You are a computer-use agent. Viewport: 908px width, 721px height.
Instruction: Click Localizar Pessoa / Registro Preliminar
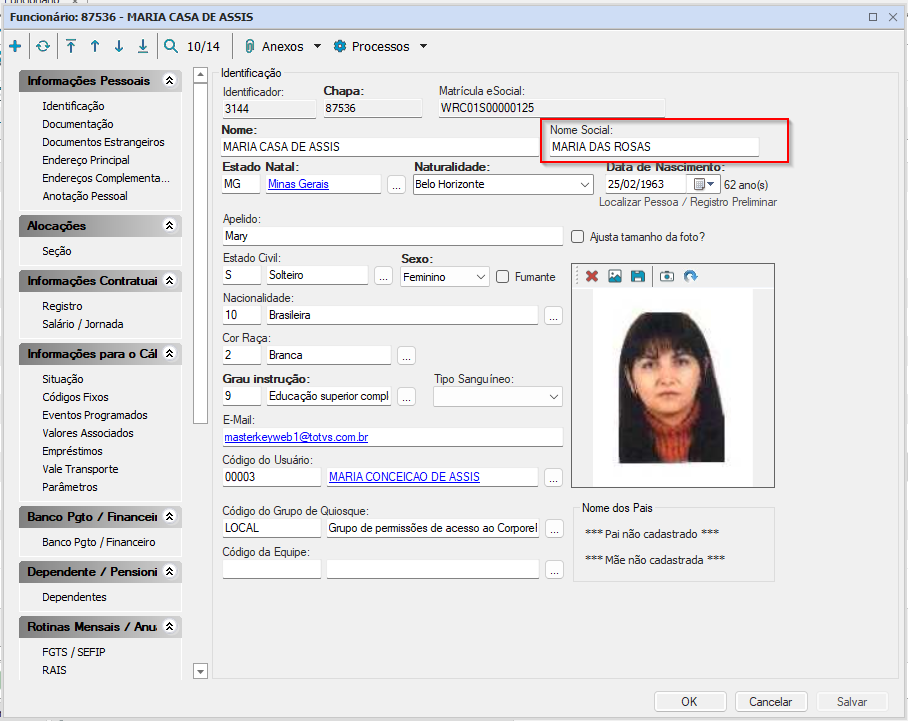tap(688, 202)
